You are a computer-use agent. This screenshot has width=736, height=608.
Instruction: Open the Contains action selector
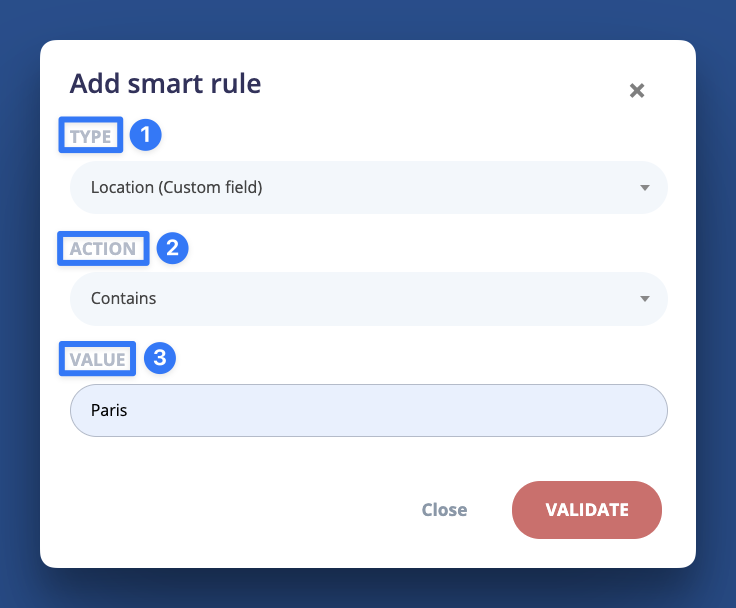(368, 299)
